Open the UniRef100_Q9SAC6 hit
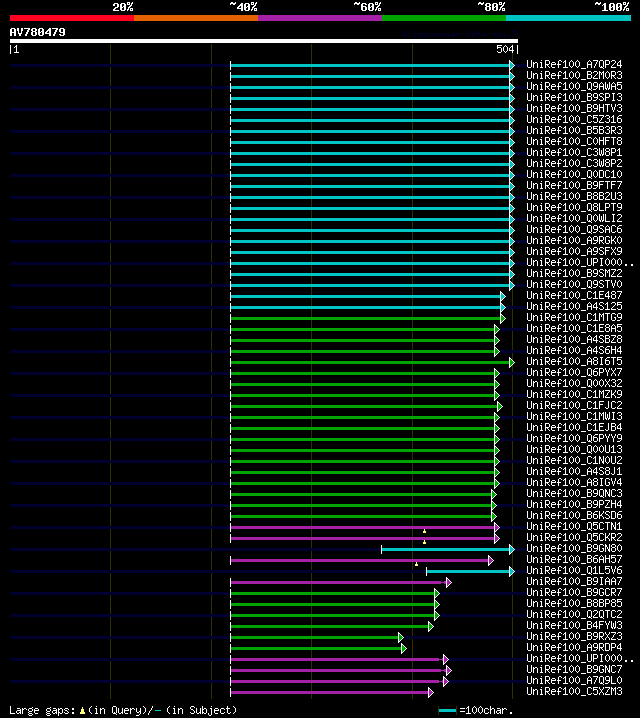The width and height of the screenshot is (640, 718). [574, 229]
